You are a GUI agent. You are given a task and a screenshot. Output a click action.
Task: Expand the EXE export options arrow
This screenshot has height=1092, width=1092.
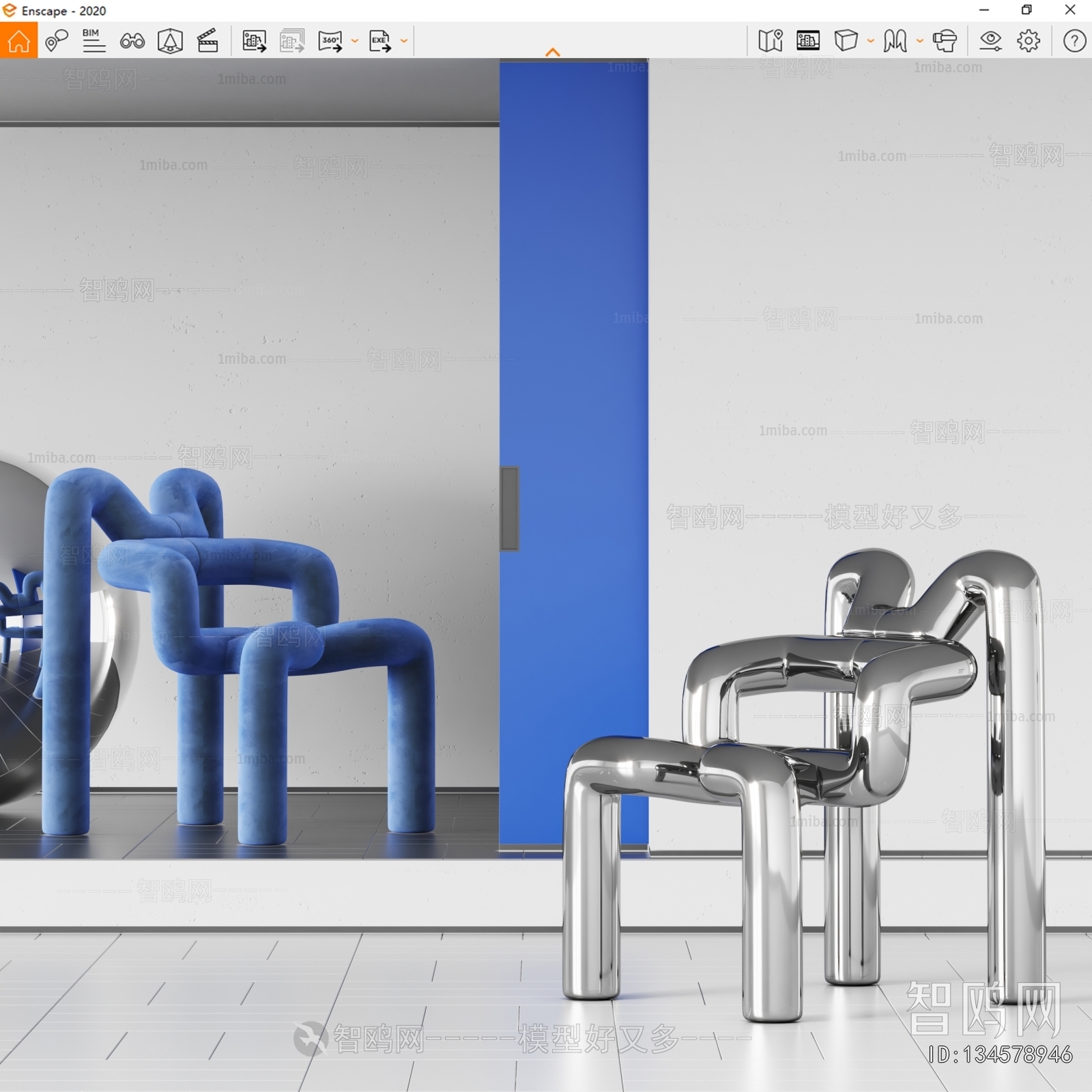[x=404, y=41]
